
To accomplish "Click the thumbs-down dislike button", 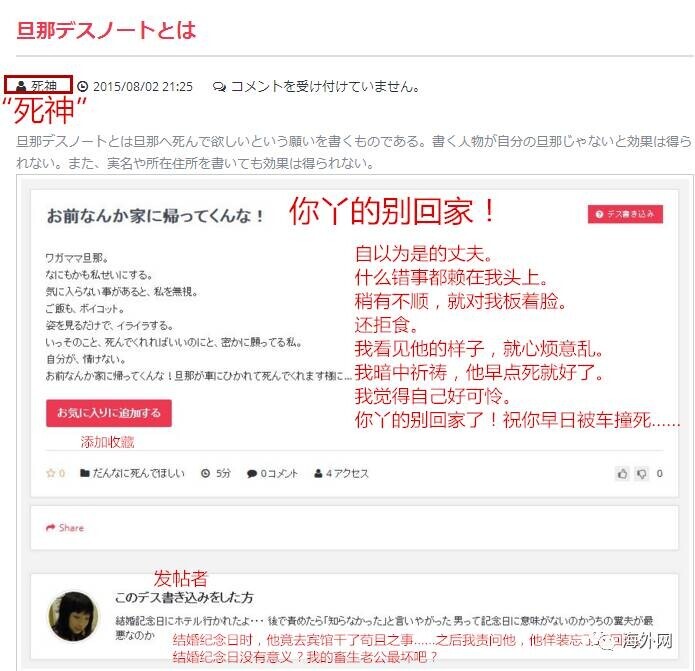I will [641, 474].
